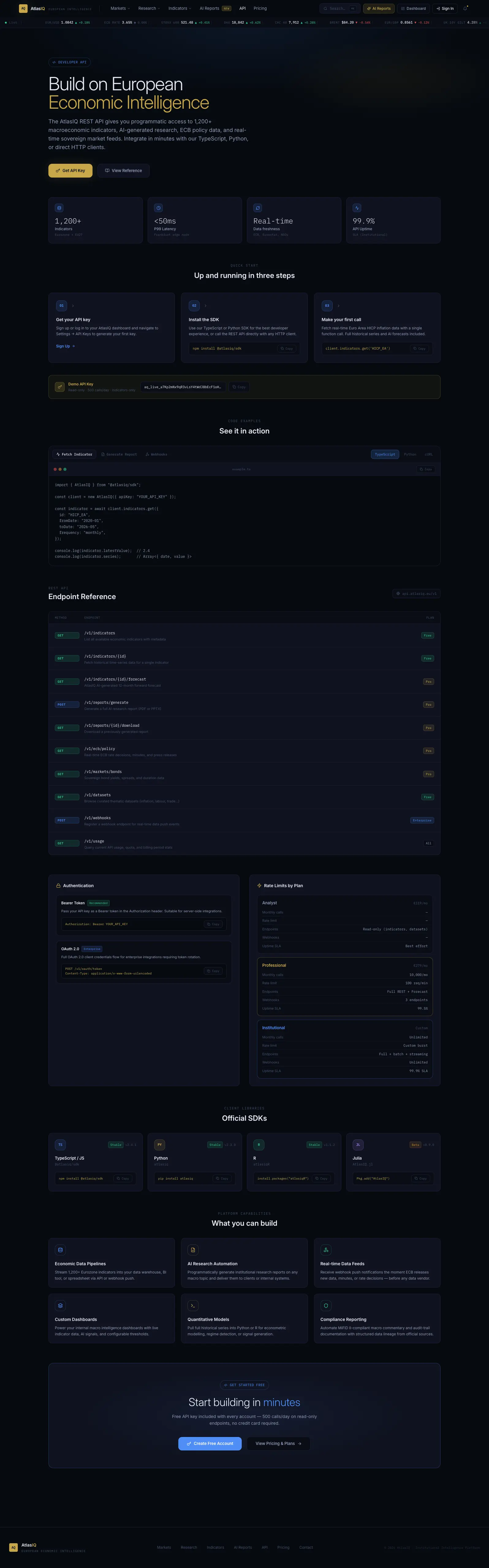Open the notifications bell icon

(x=465, y=9)
